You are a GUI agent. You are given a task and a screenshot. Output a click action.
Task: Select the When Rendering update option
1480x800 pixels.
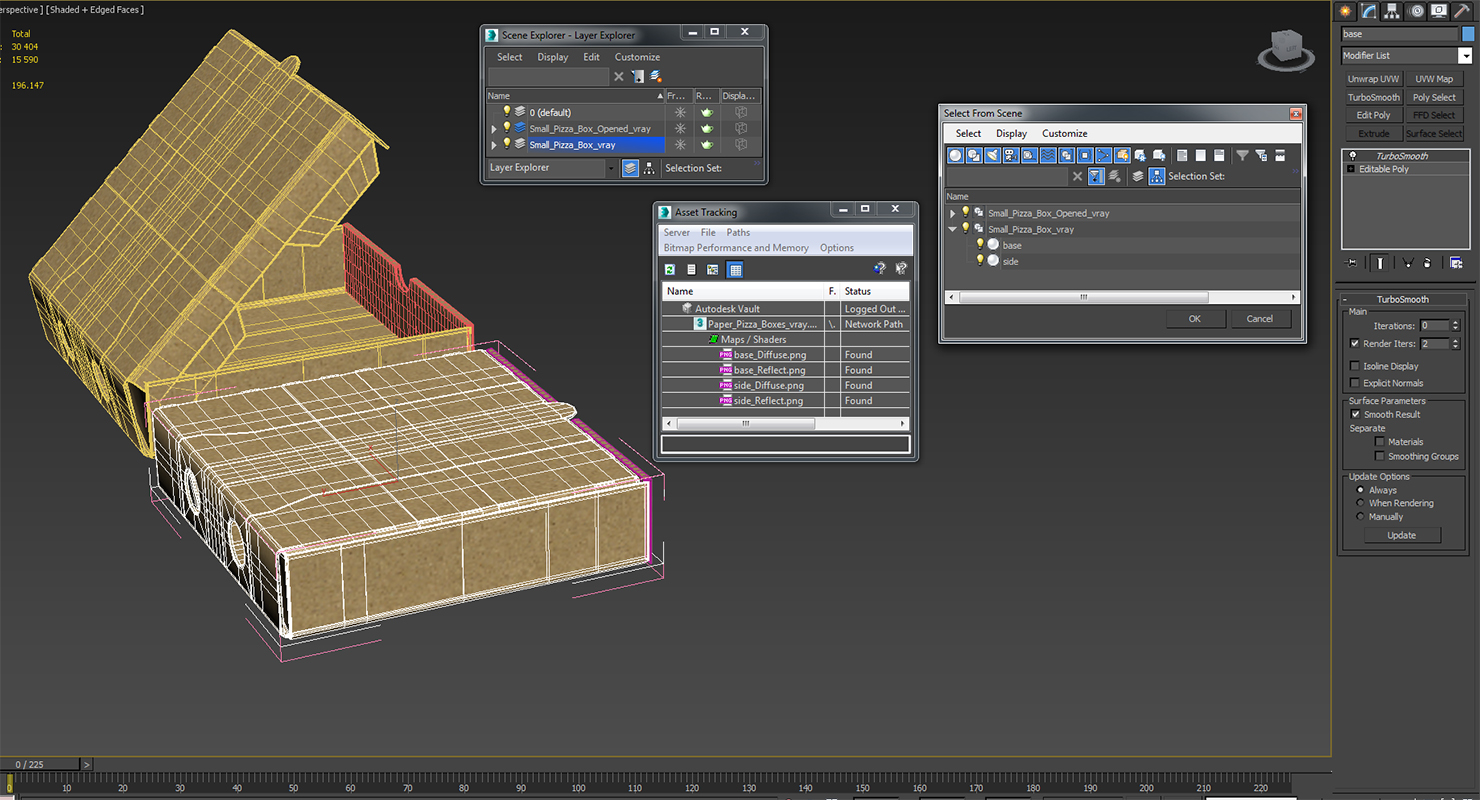click(1360, 503)
